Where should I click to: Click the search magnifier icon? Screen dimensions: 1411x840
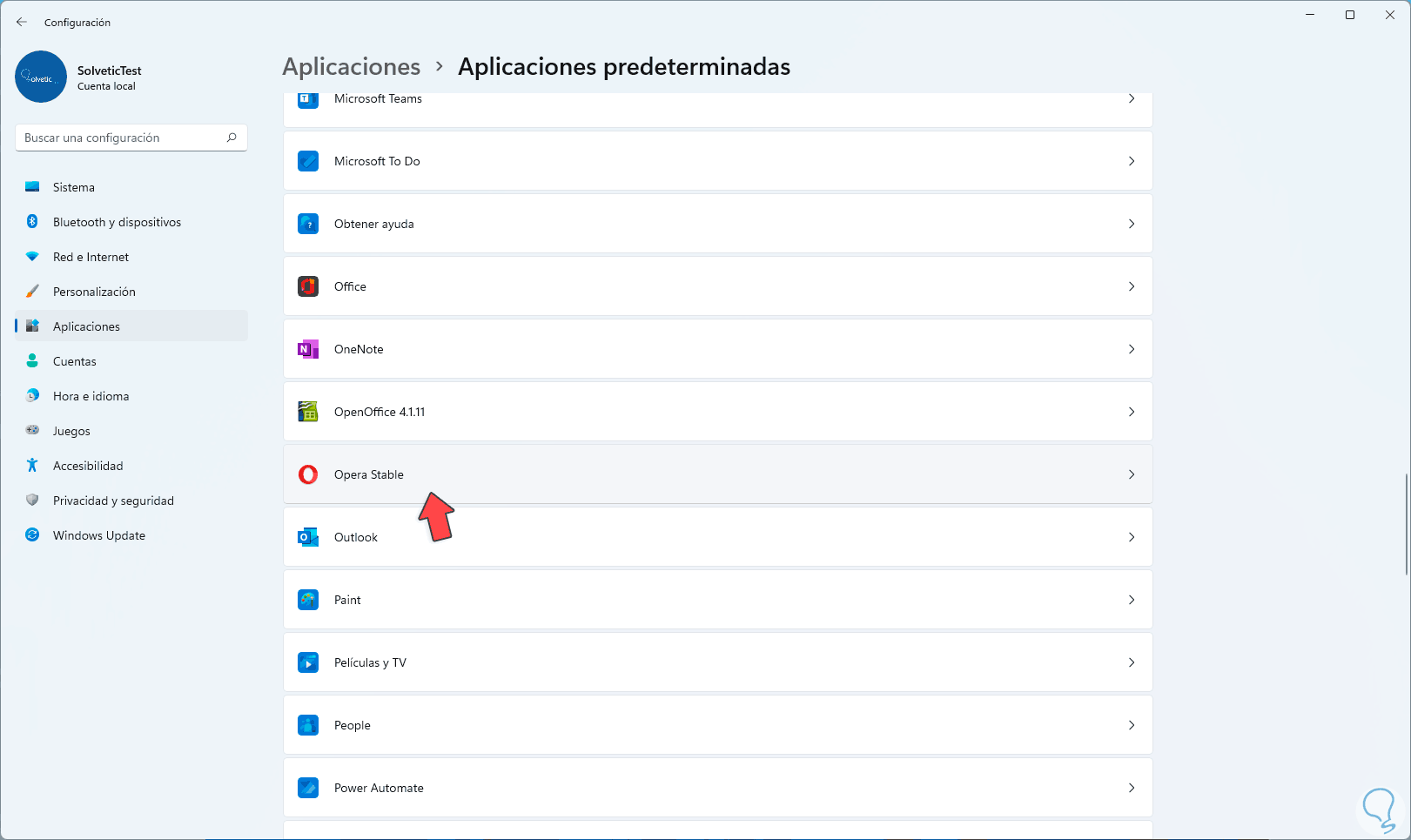click(x=232, y=138)
